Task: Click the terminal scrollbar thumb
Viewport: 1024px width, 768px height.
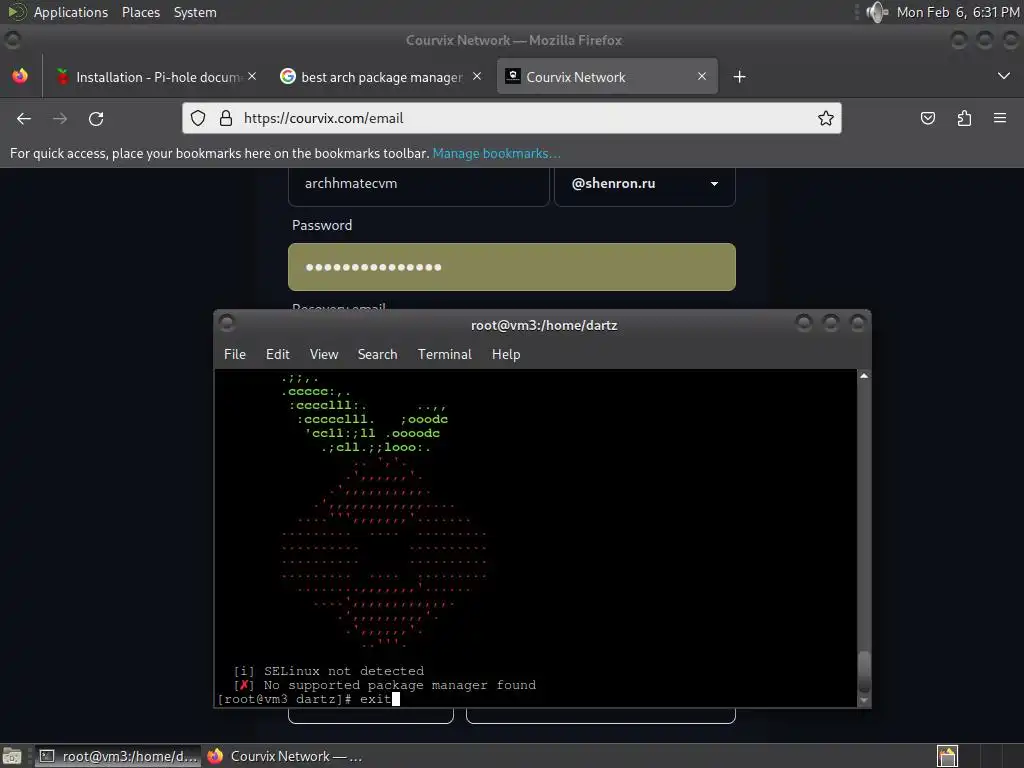Action: (864, 671)
